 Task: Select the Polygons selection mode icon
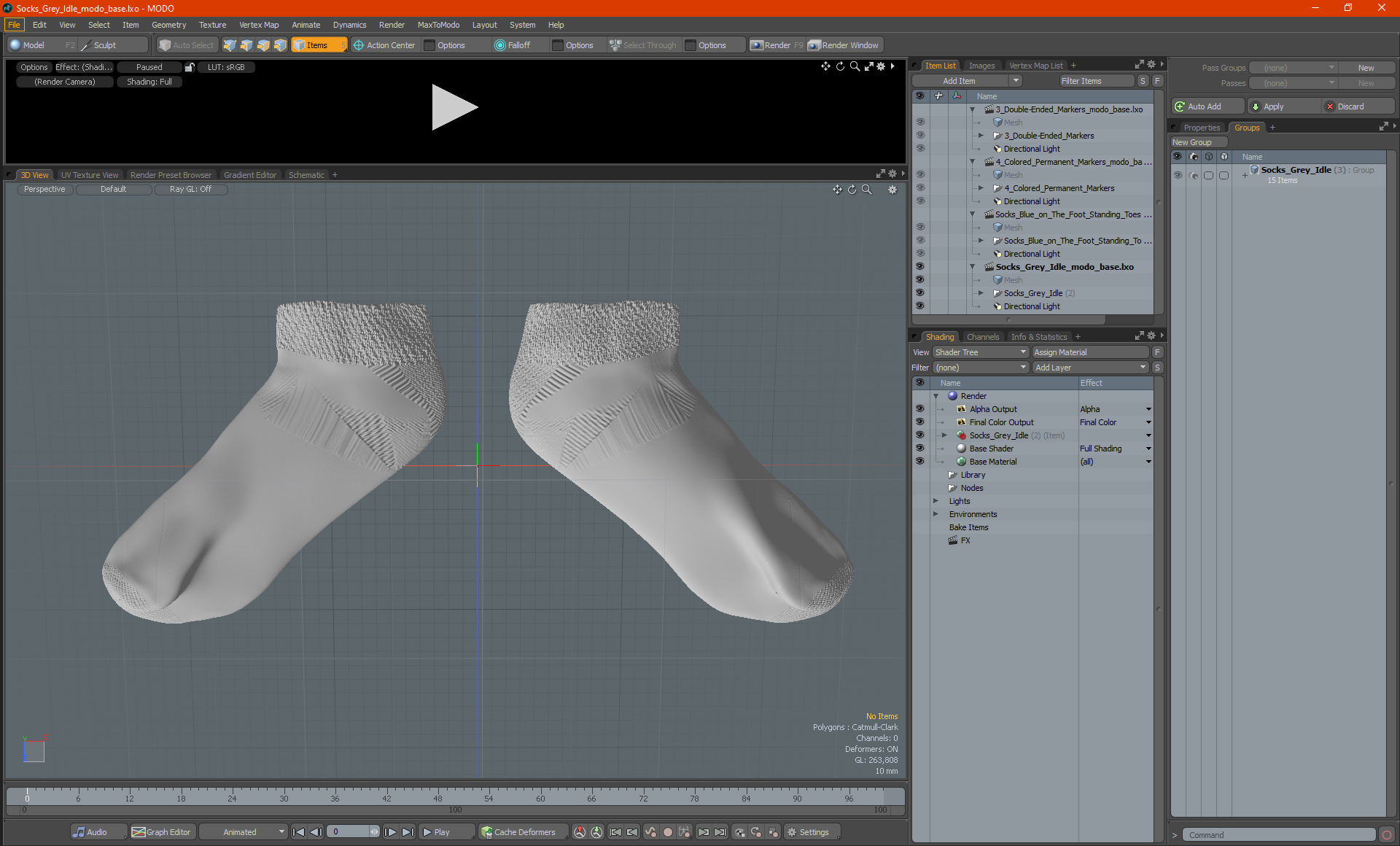coord(263,45)
